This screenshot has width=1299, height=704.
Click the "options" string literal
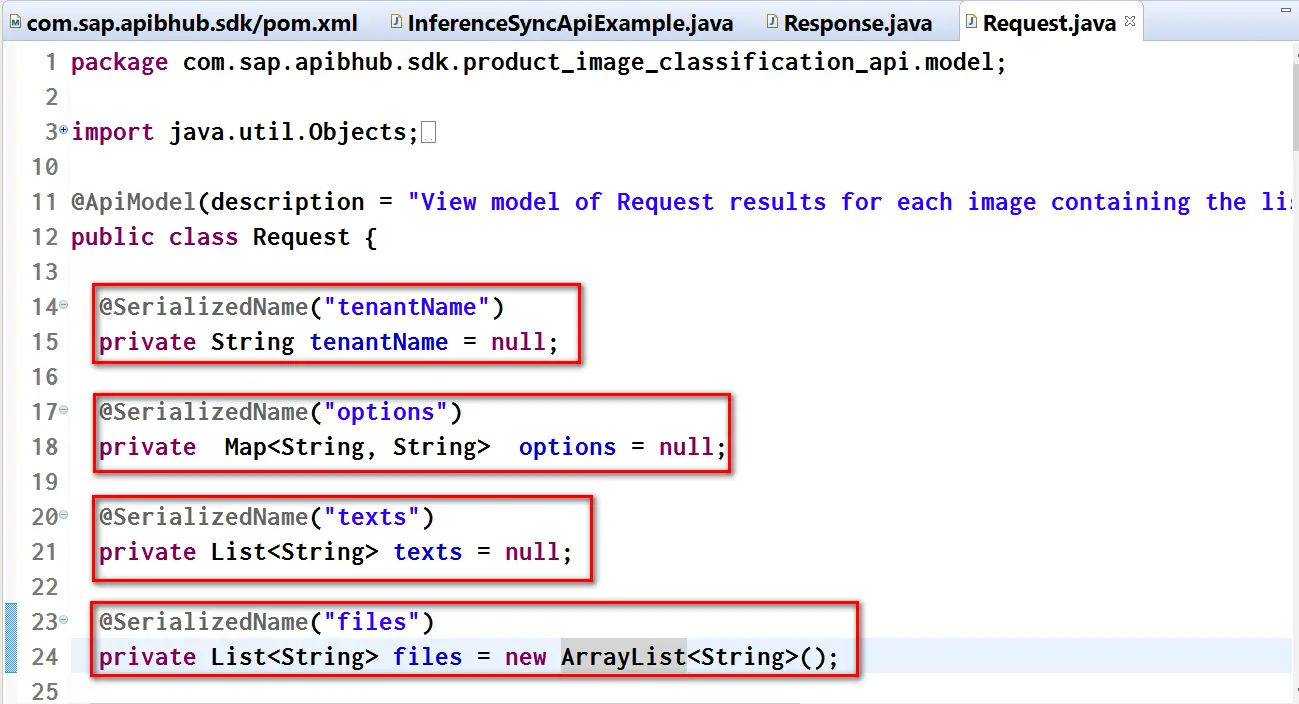coord(386,412)
